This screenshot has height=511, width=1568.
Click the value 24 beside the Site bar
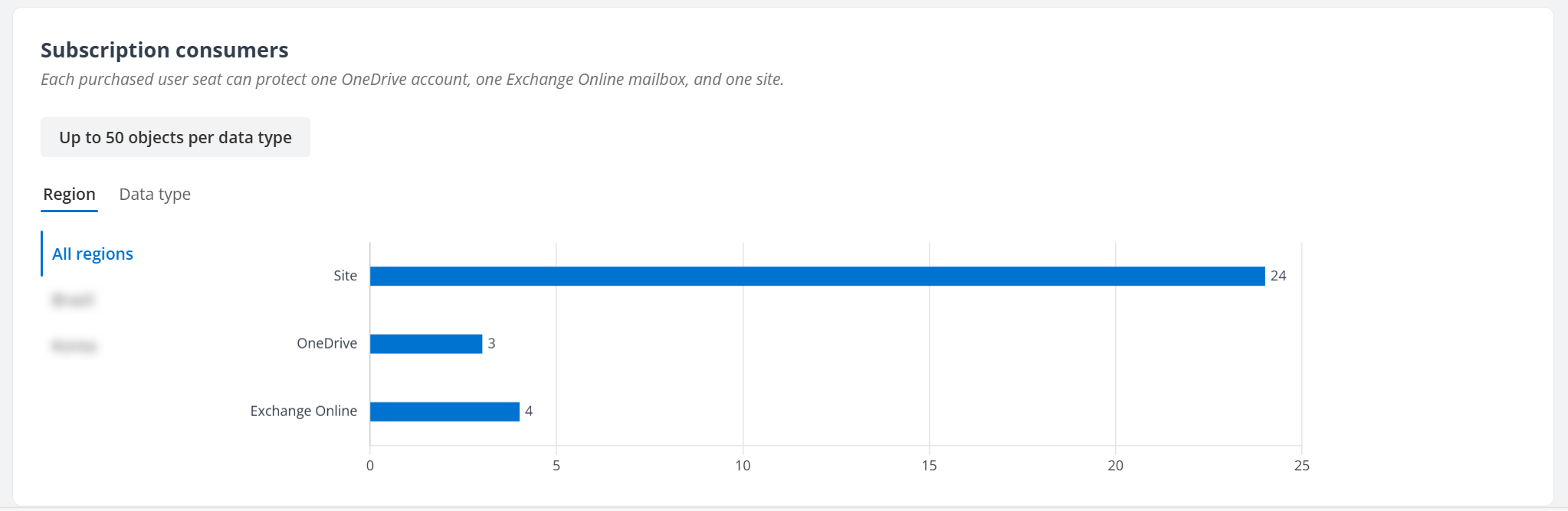coord(1278,276)
